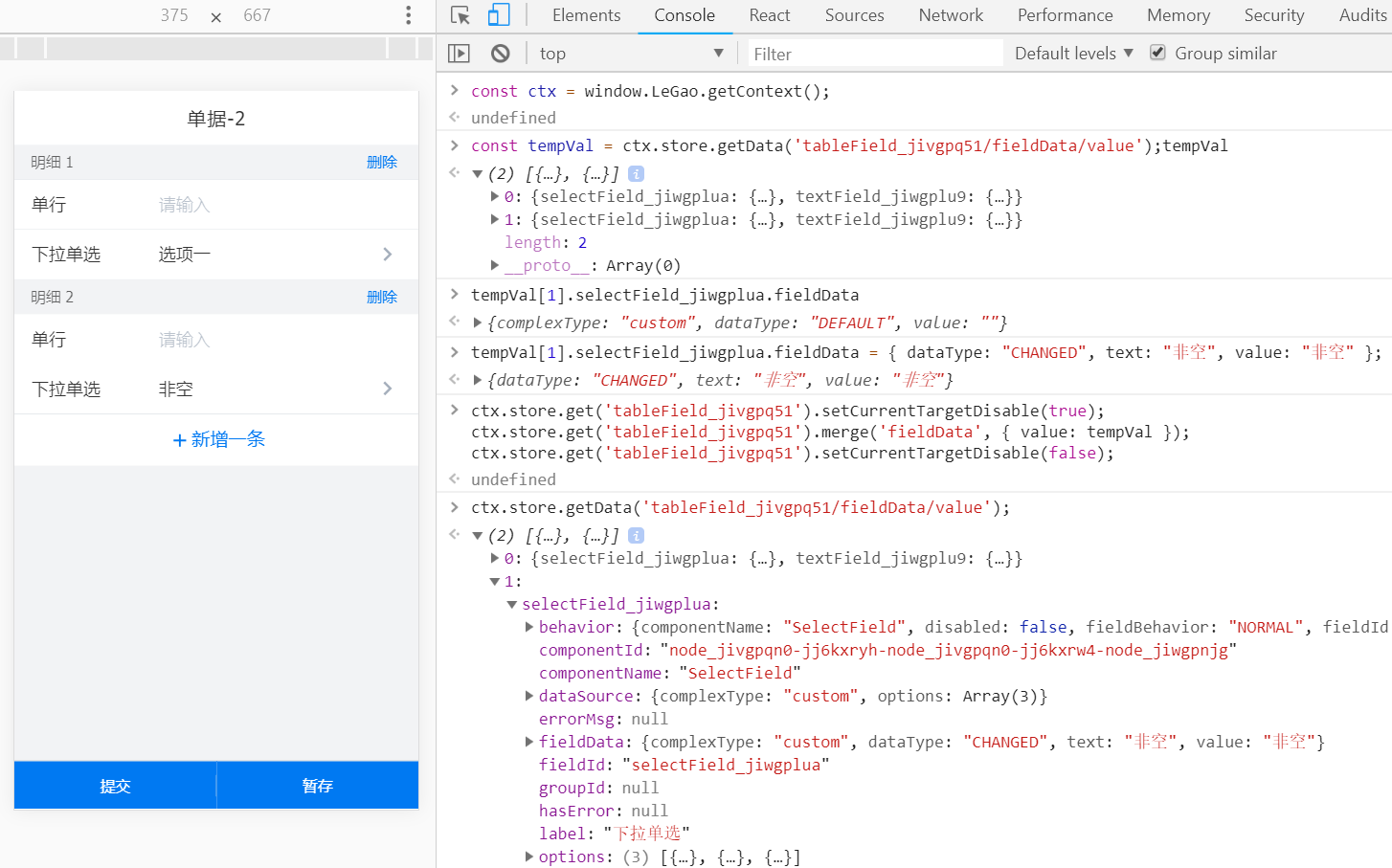Viewport: 1392px width, 868px height.
Task: Click the groupId: null line
Action: 598,788
